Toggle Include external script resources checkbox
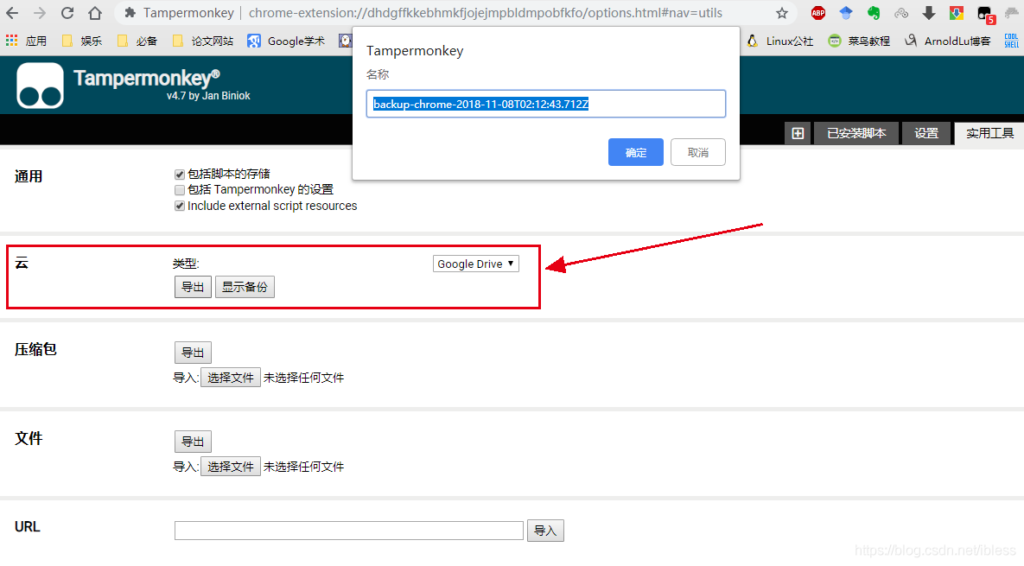The image size is (1024, 566). 180,206
